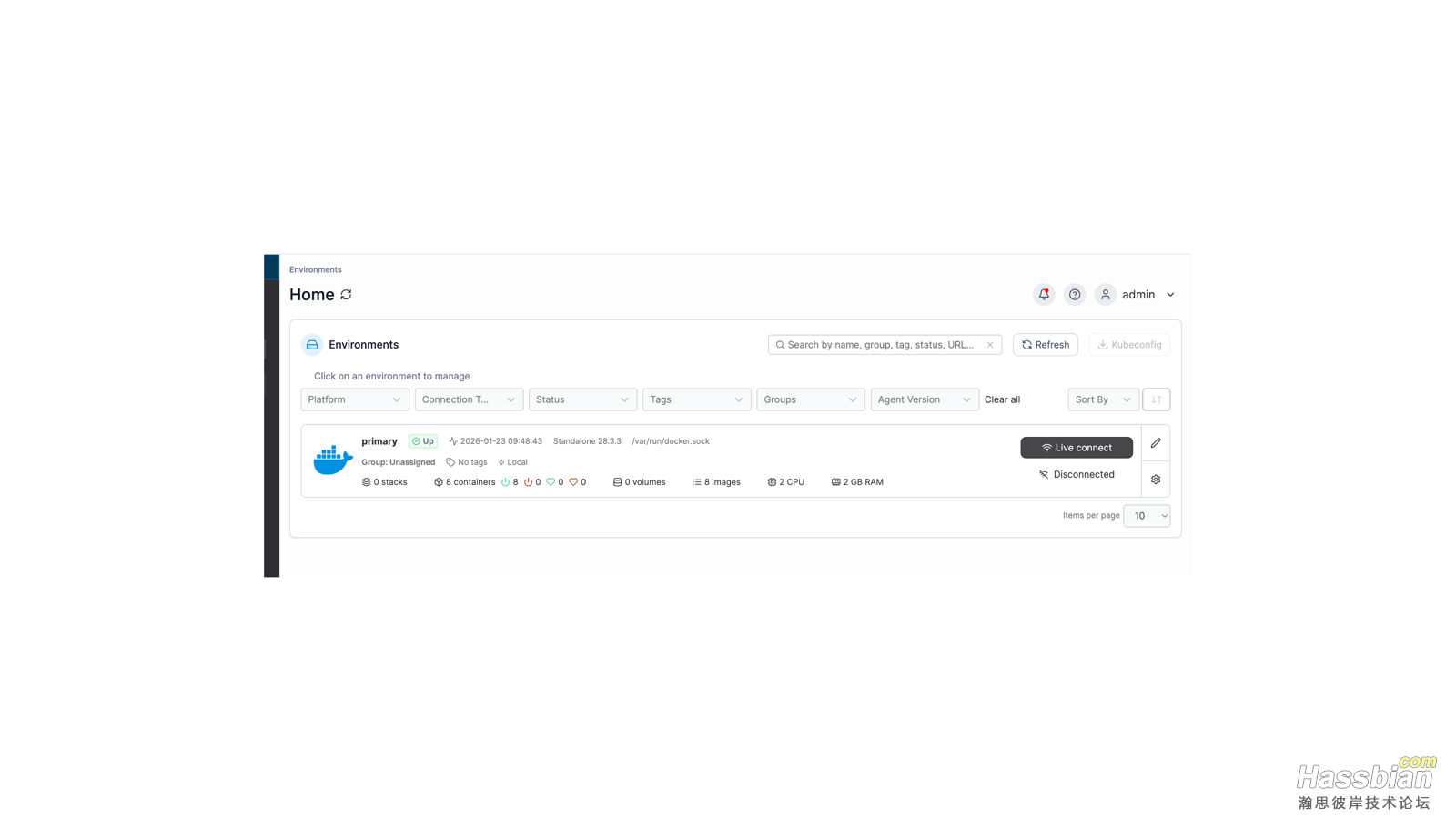Open the help question mark icon
1456x819 pixels.
(1075, 295)
